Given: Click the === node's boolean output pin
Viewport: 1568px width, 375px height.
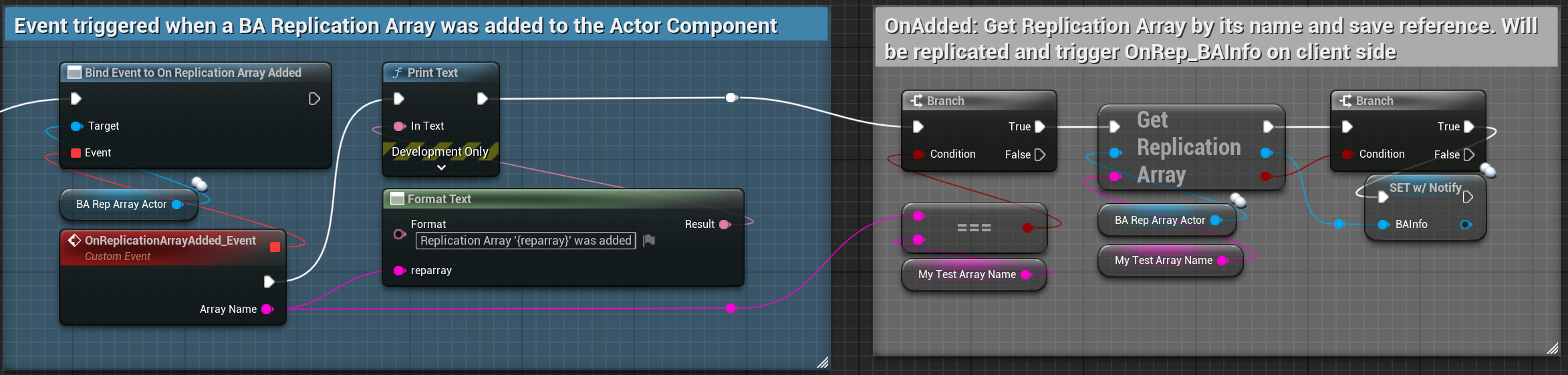Looking at the screenshot, I should pyautogui.click(x=1028, y=228).
